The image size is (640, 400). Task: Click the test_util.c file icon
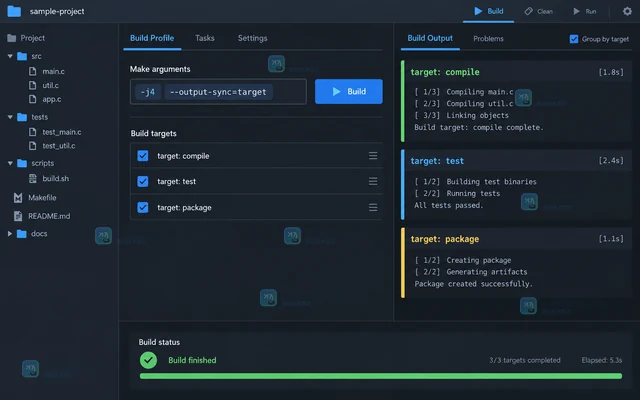pos(32,145)
